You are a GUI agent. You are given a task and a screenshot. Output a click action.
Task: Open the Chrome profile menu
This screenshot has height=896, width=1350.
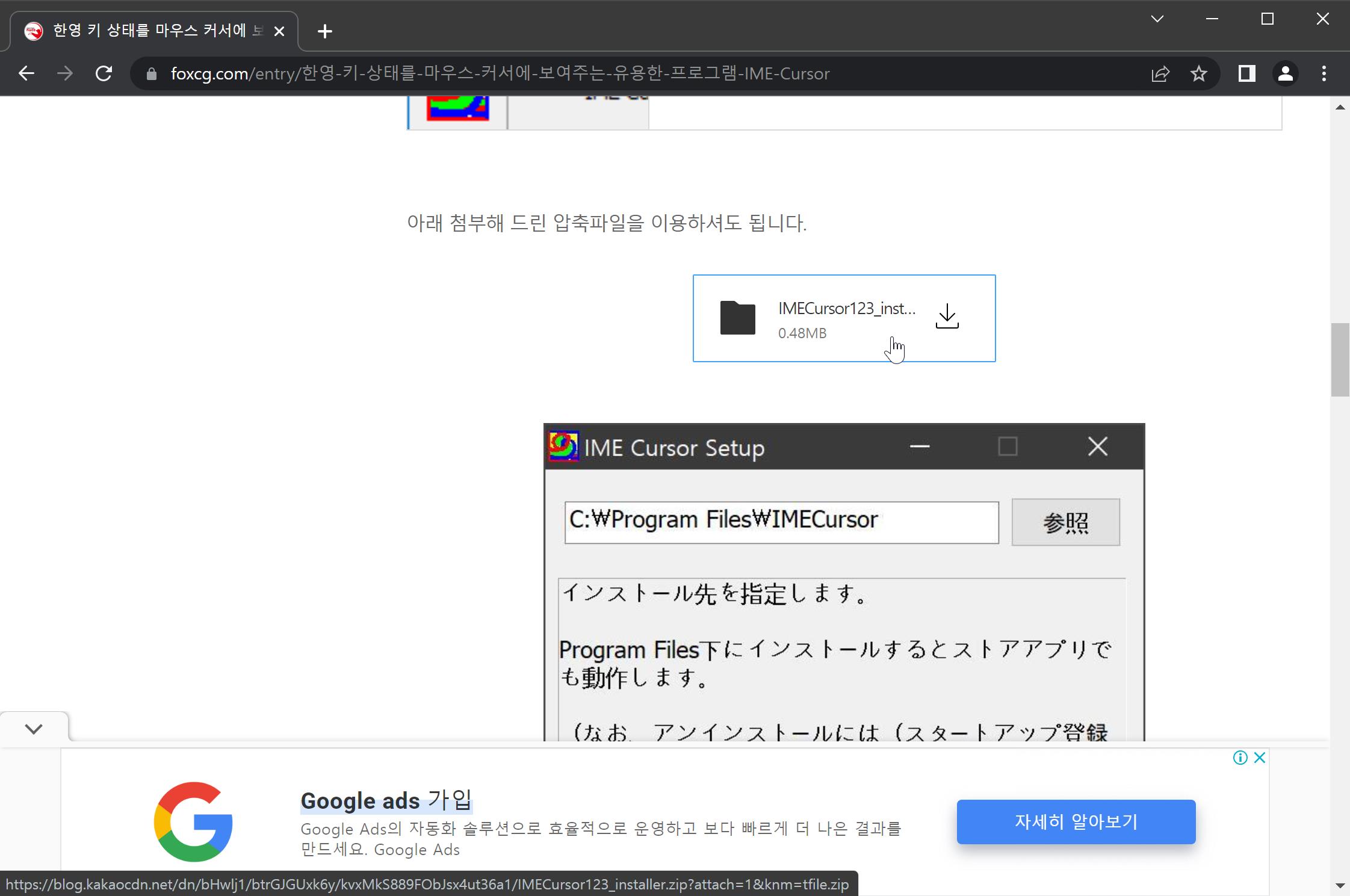point(1285,73)
